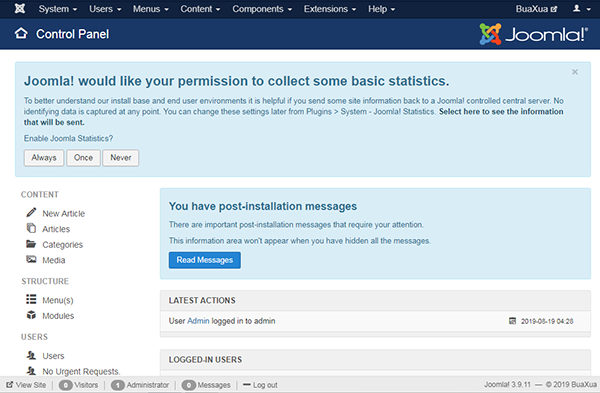
Task: Expand the System dropdown menu
Action: coord(58,9)
